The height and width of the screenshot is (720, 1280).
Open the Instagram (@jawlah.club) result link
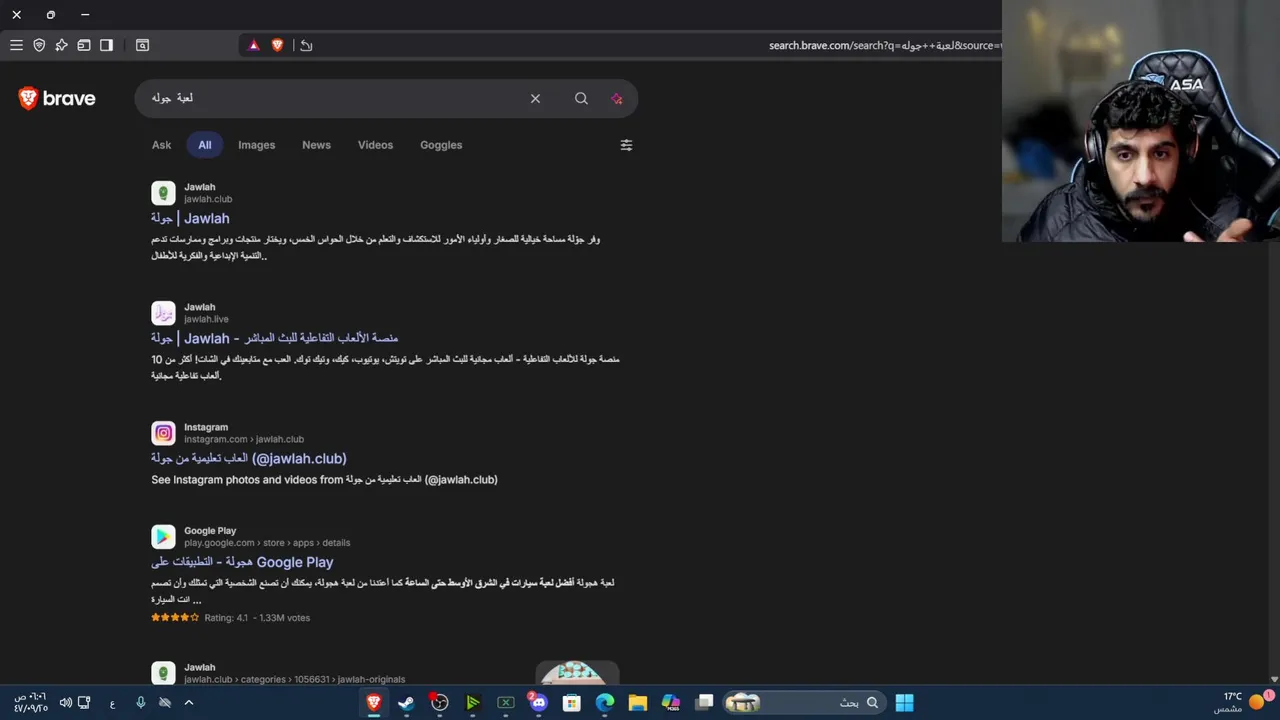coord(249,458)
